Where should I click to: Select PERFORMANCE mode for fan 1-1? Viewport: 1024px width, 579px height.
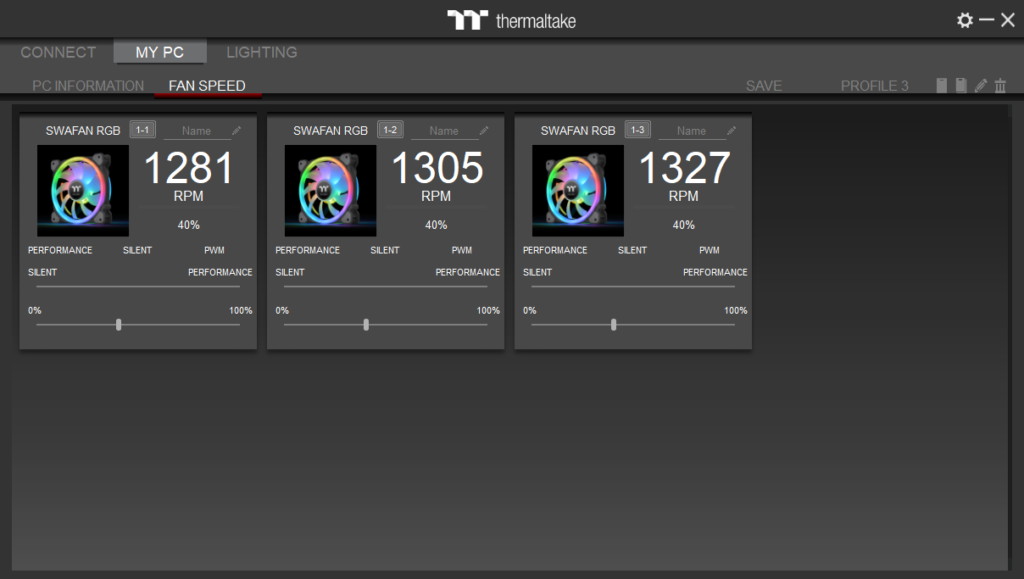60,250
